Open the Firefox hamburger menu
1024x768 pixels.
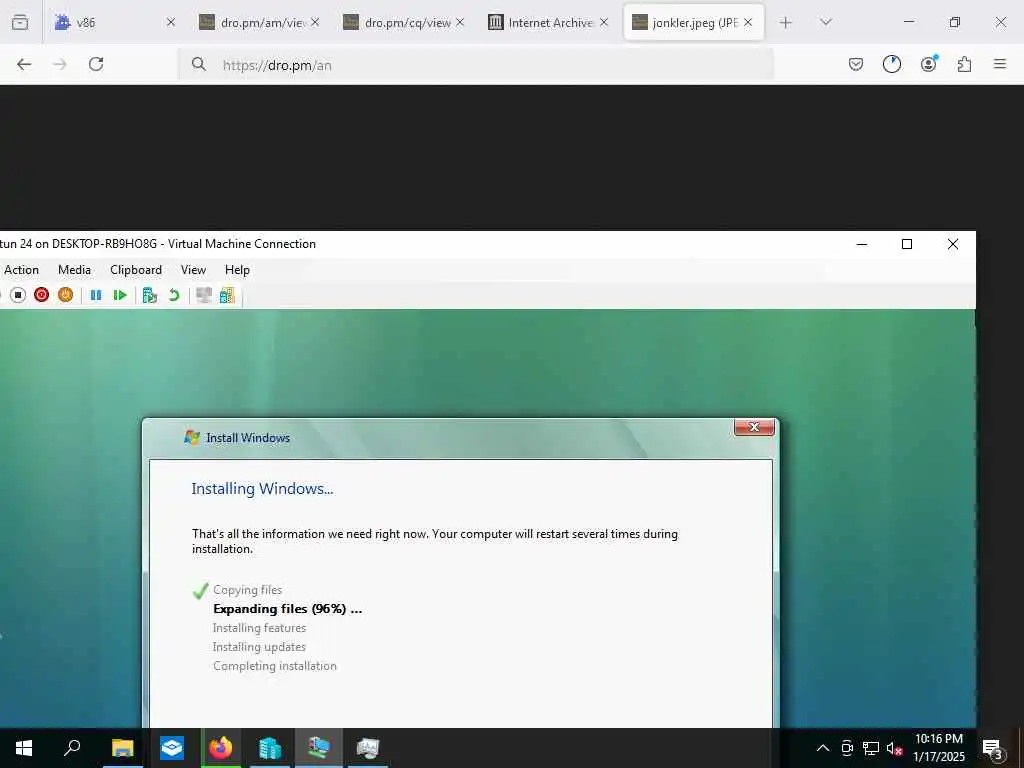[1000, 64]
